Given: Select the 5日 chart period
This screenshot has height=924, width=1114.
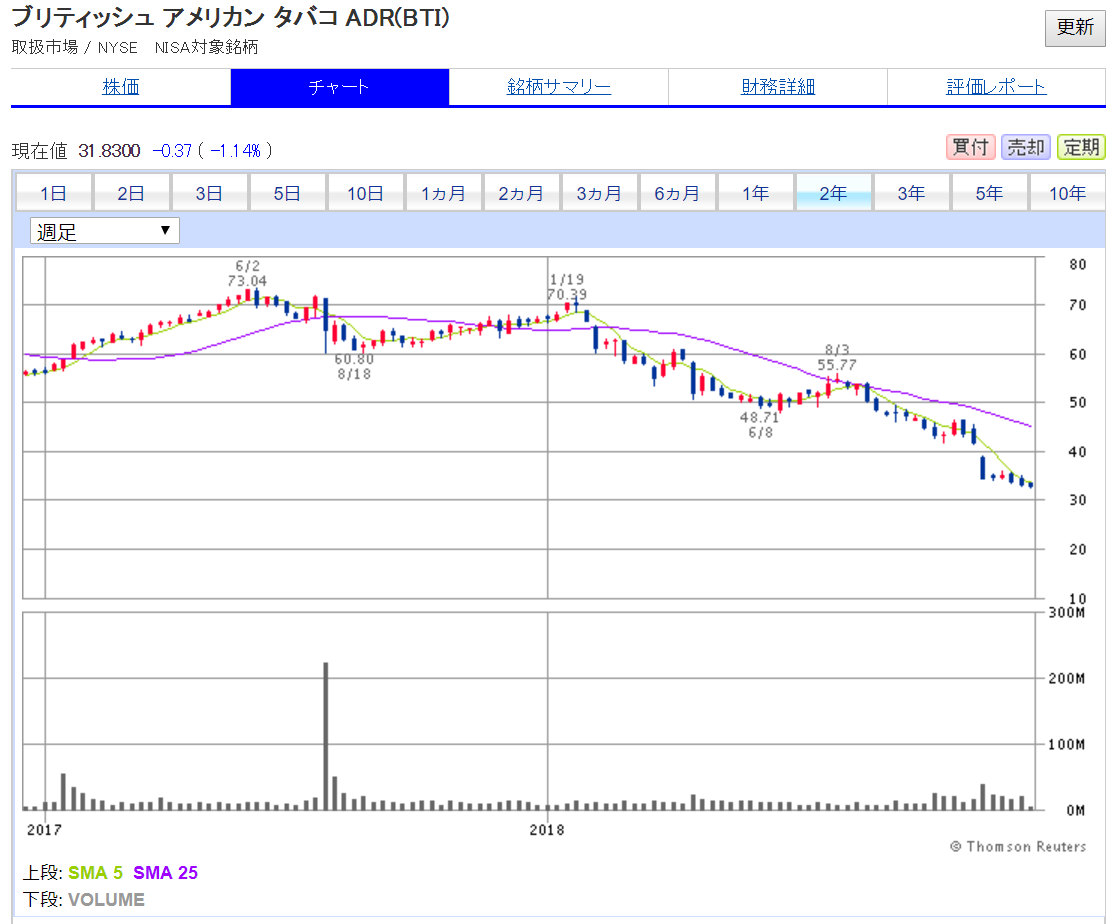Looking at the screenshot, I should [287, 193].
